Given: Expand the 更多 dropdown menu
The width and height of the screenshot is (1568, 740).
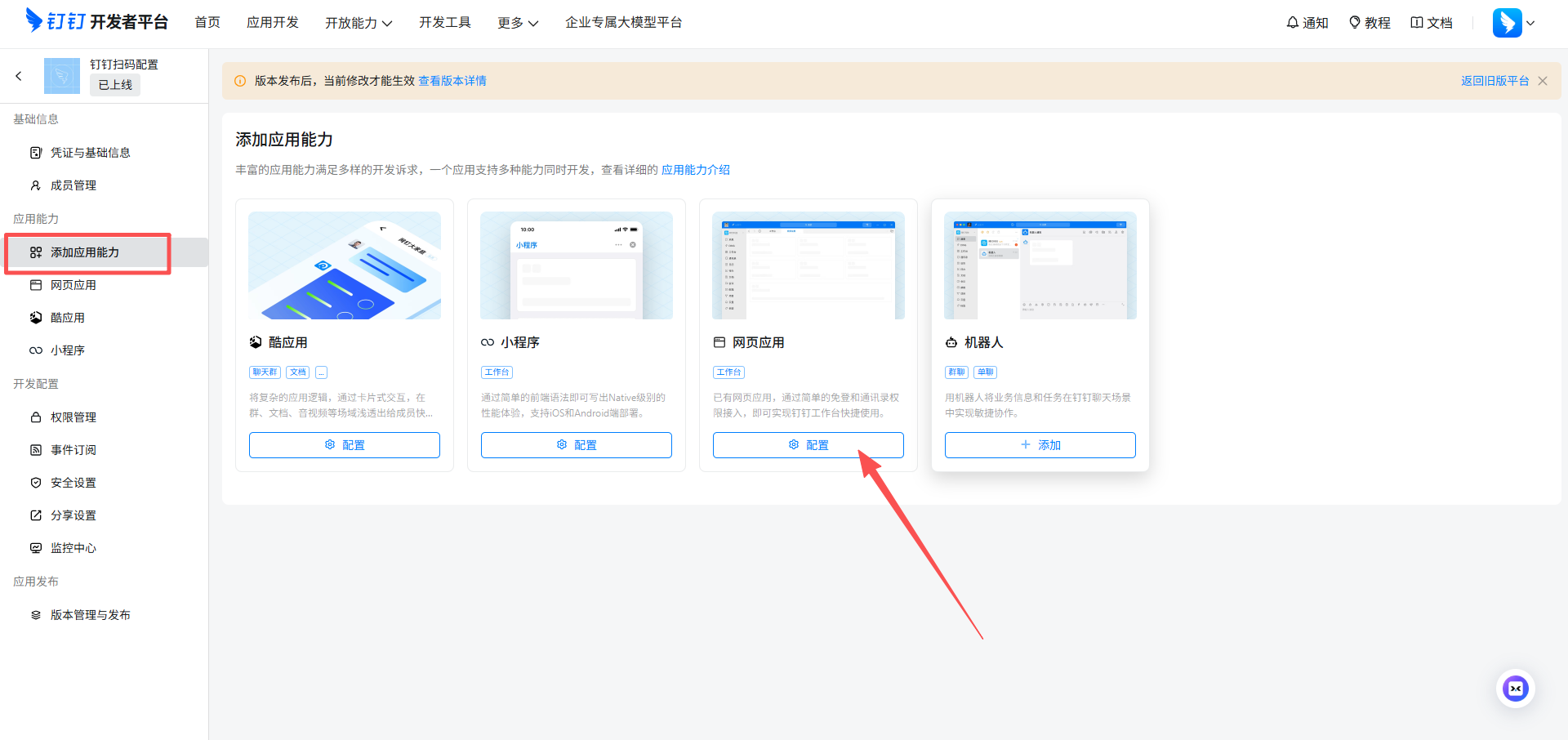Looking at the screenshot, I should coord(518,23).
